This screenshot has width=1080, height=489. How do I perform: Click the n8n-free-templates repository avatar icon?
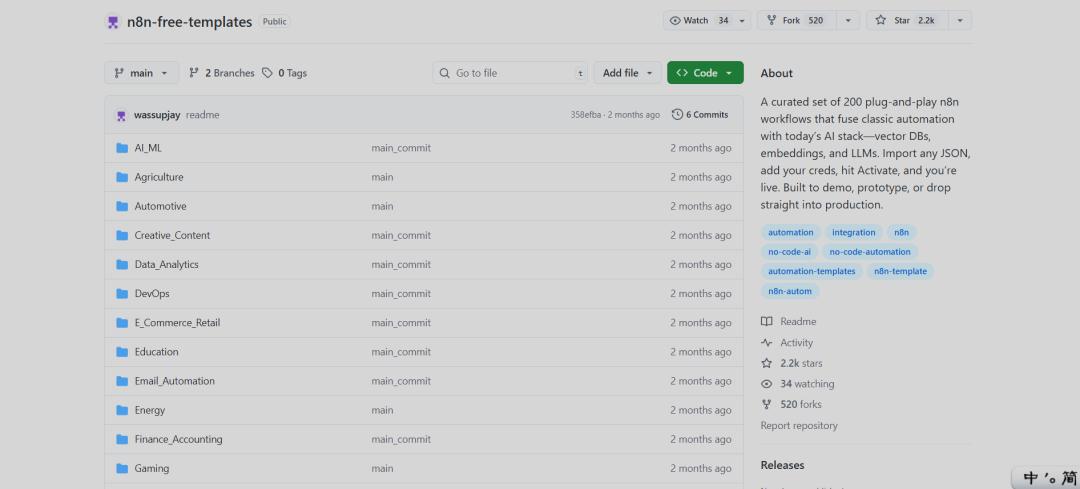[x=113, y=21]
